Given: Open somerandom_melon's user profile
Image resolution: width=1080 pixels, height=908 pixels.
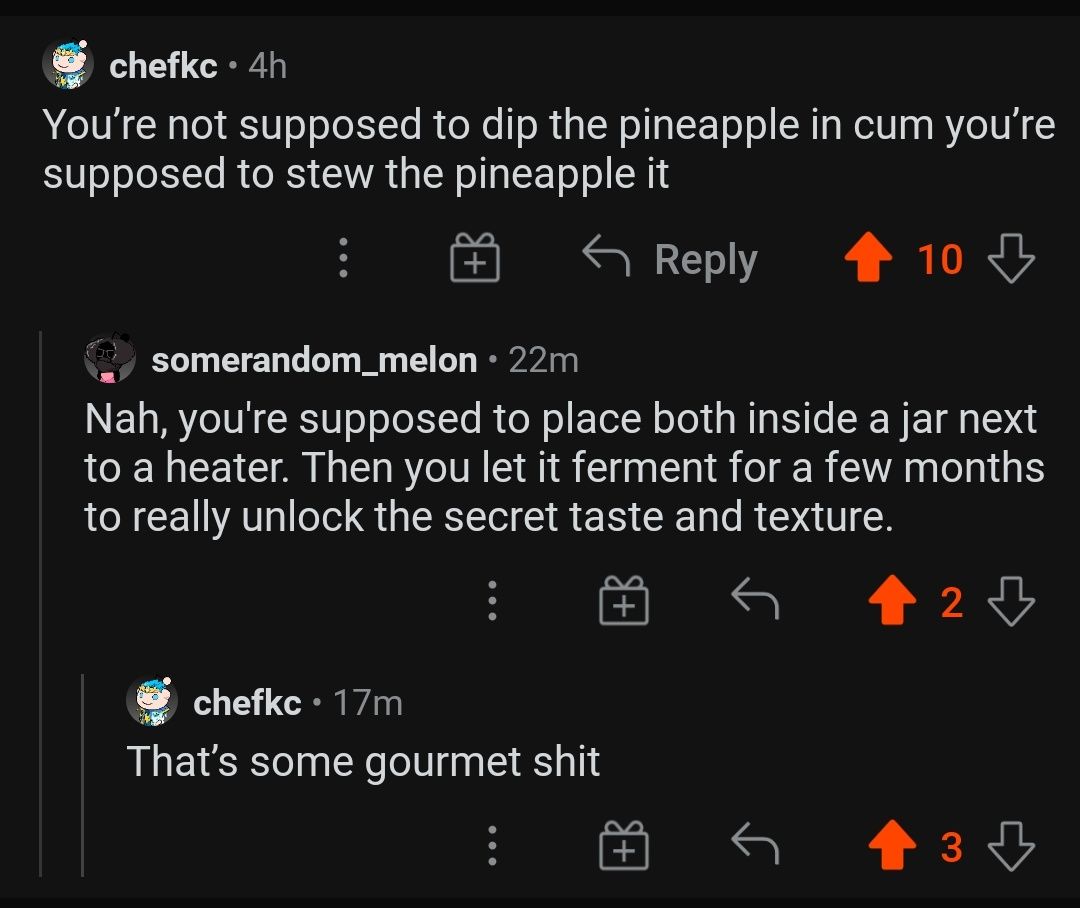Looking at the screenshot, I should tap(313, 360).
